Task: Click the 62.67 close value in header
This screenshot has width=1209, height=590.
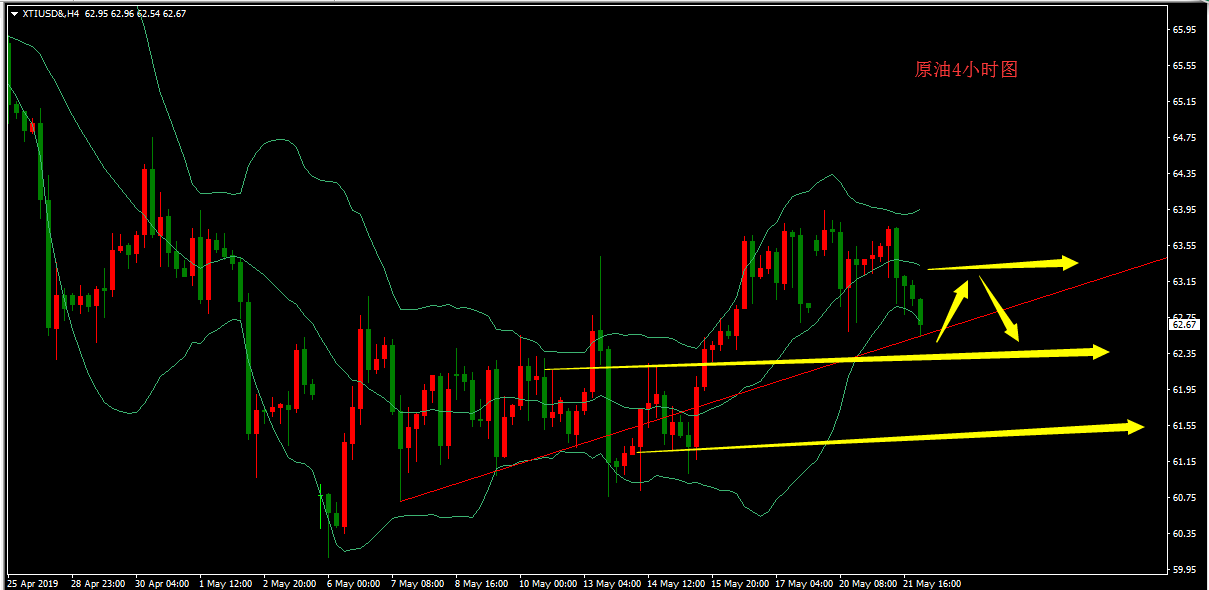Action: point(175,14)
